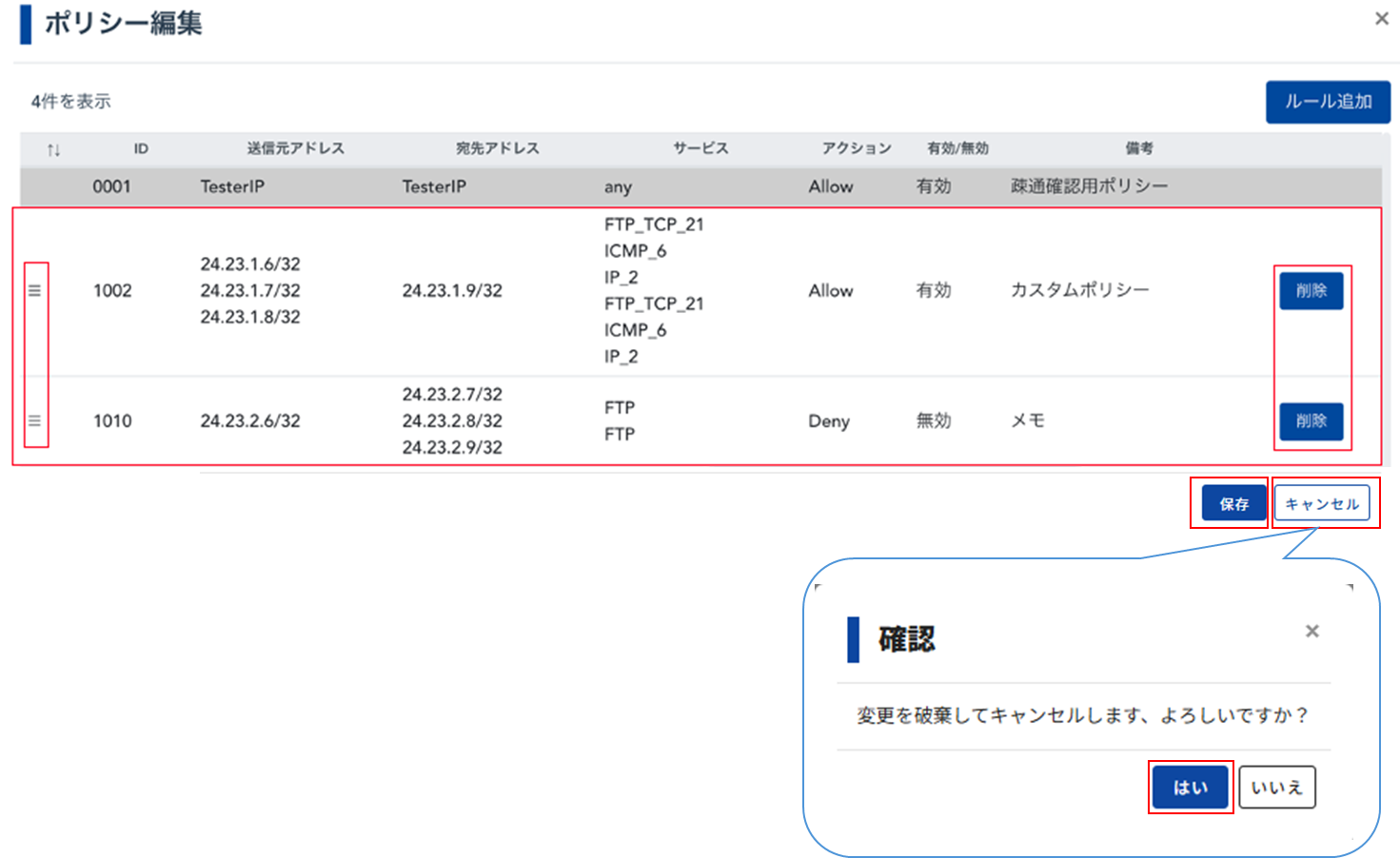The image size is (1400, 858).
Task: Click the sort arrows icon in table header
Action: pos(53,149)
